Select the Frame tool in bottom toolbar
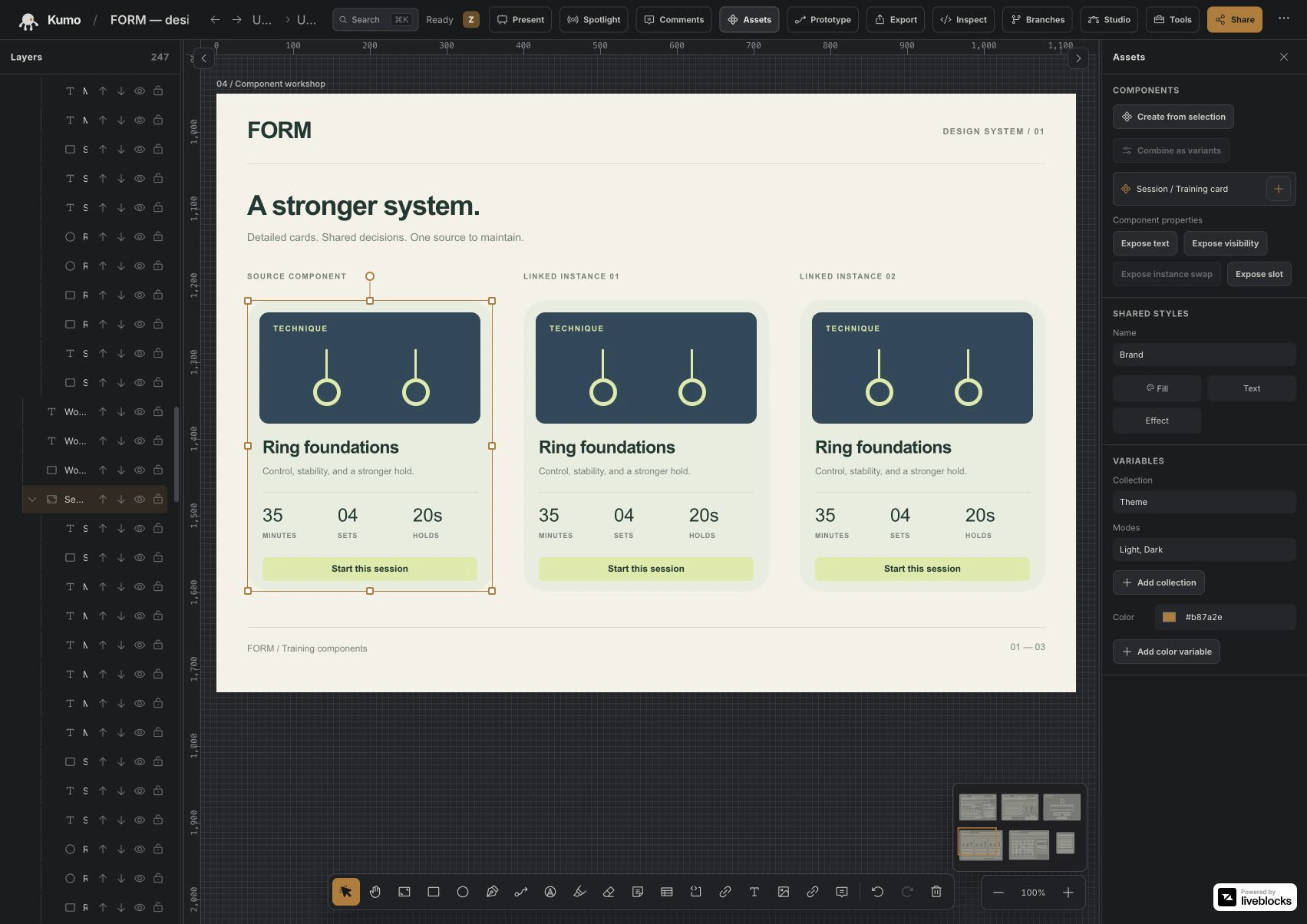The height and width of the screenshot is (924, 1307). (404, 892)
